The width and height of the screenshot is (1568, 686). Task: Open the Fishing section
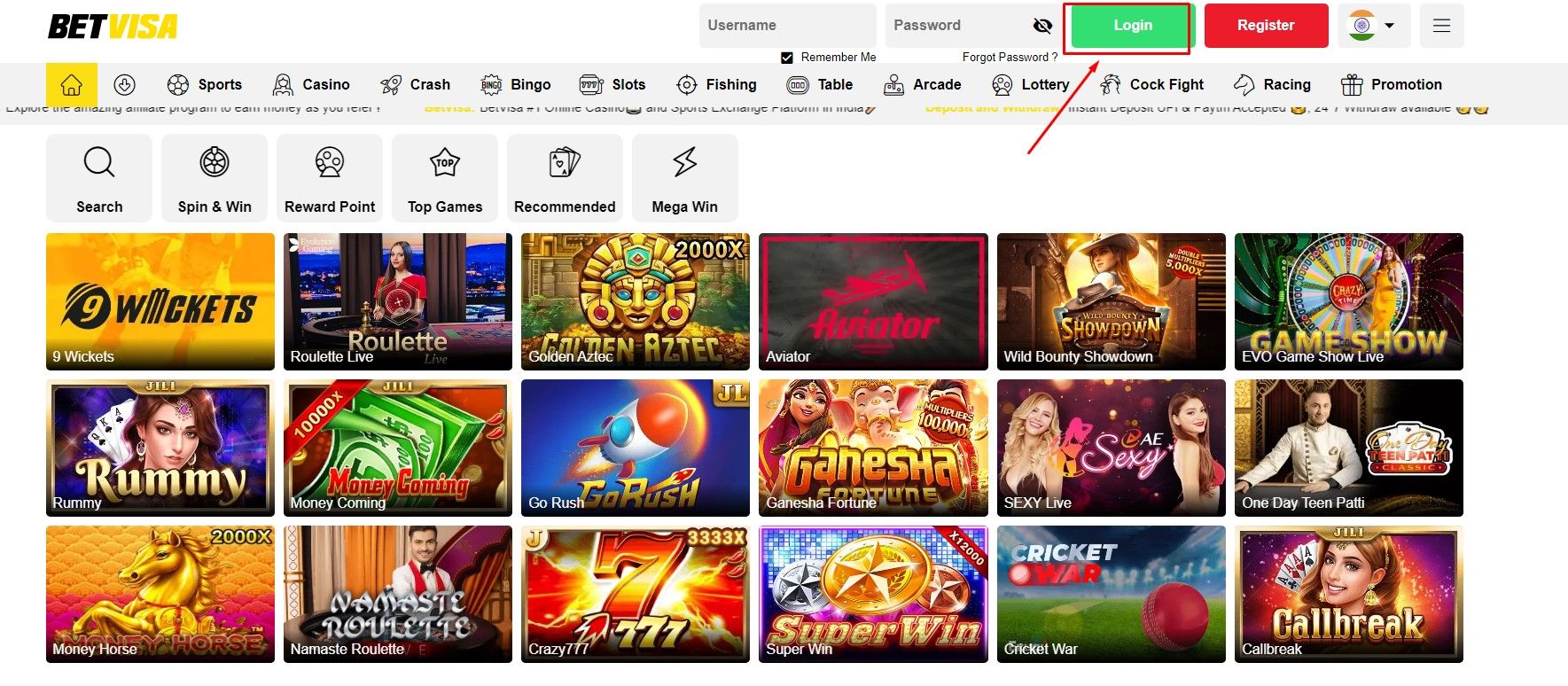point(716,85)
